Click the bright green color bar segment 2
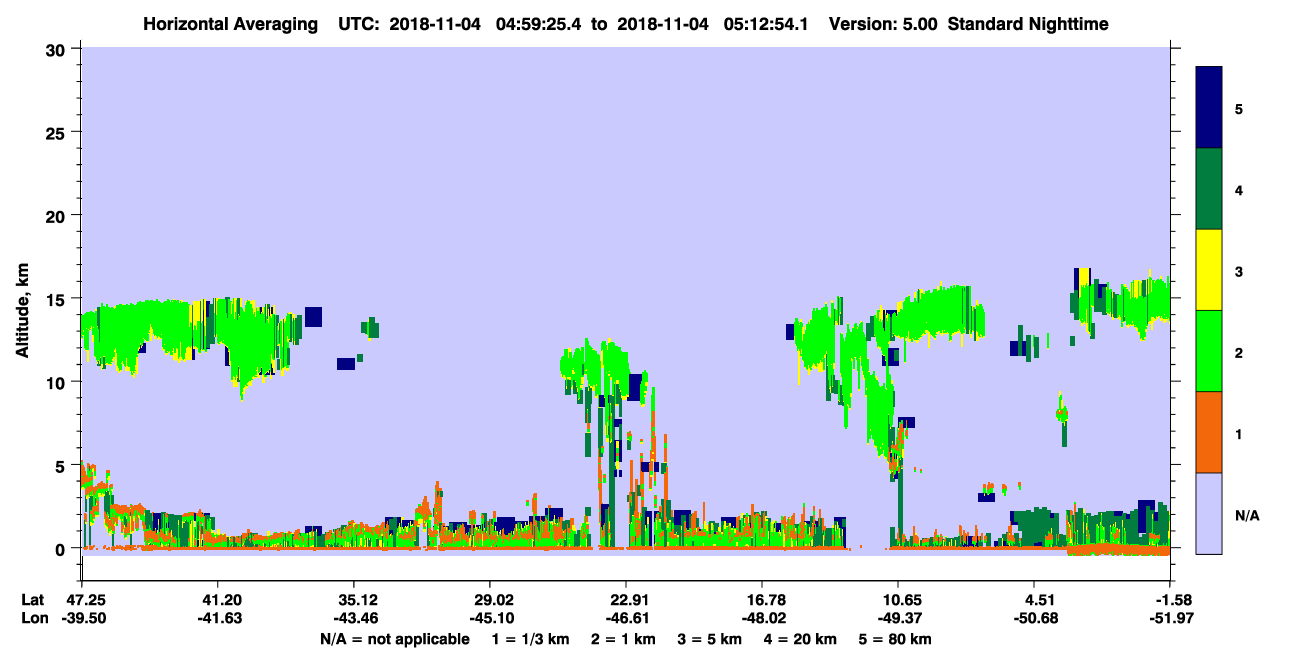Viewport: 1300px width, 667px height. pyautogui.click(x=1209, y=351)
